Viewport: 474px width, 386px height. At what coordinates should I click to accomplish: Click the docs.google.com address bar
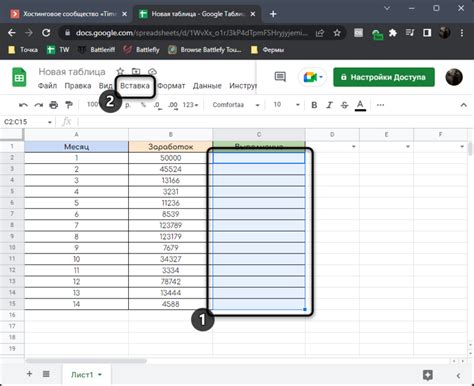pyautogui.click(x=192, y=33)
